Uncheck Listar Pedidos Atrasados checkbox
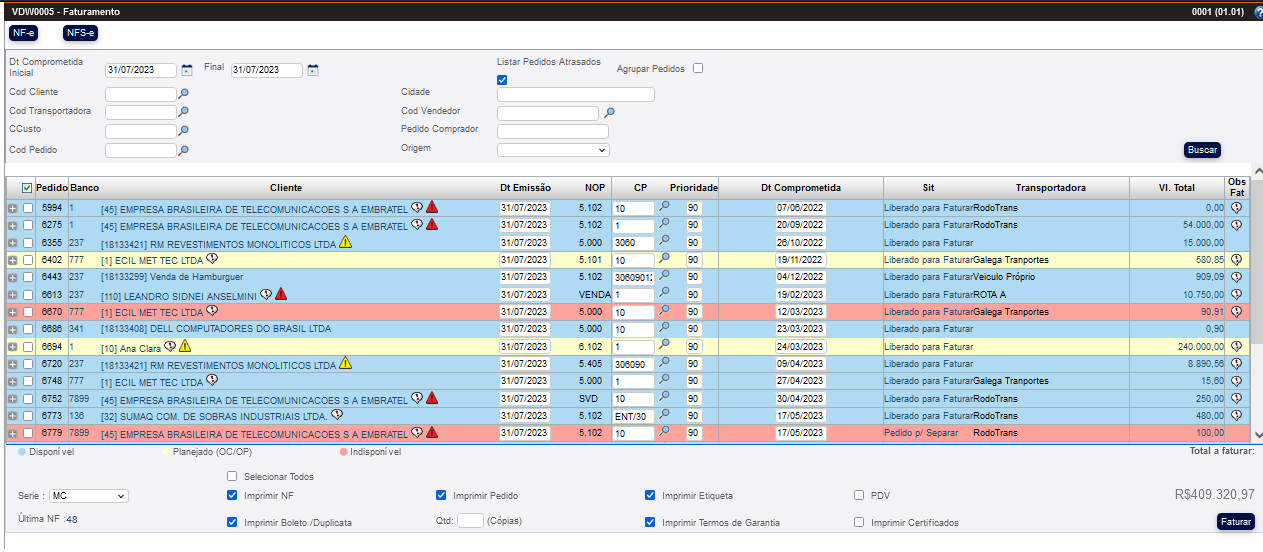Image resolution: width=1263 pixels, height=552 pixels. [x=502, y=80]
